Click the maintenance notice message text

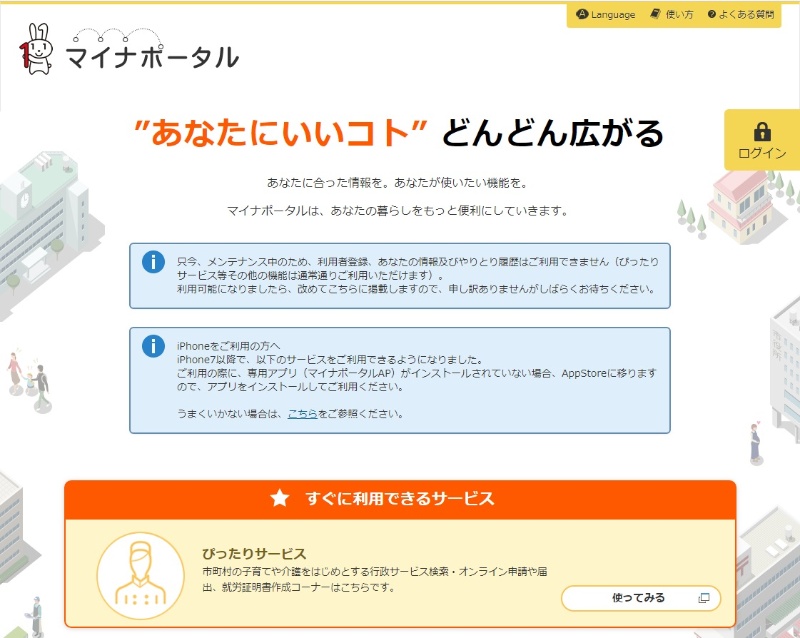click(x=415, y=274)
